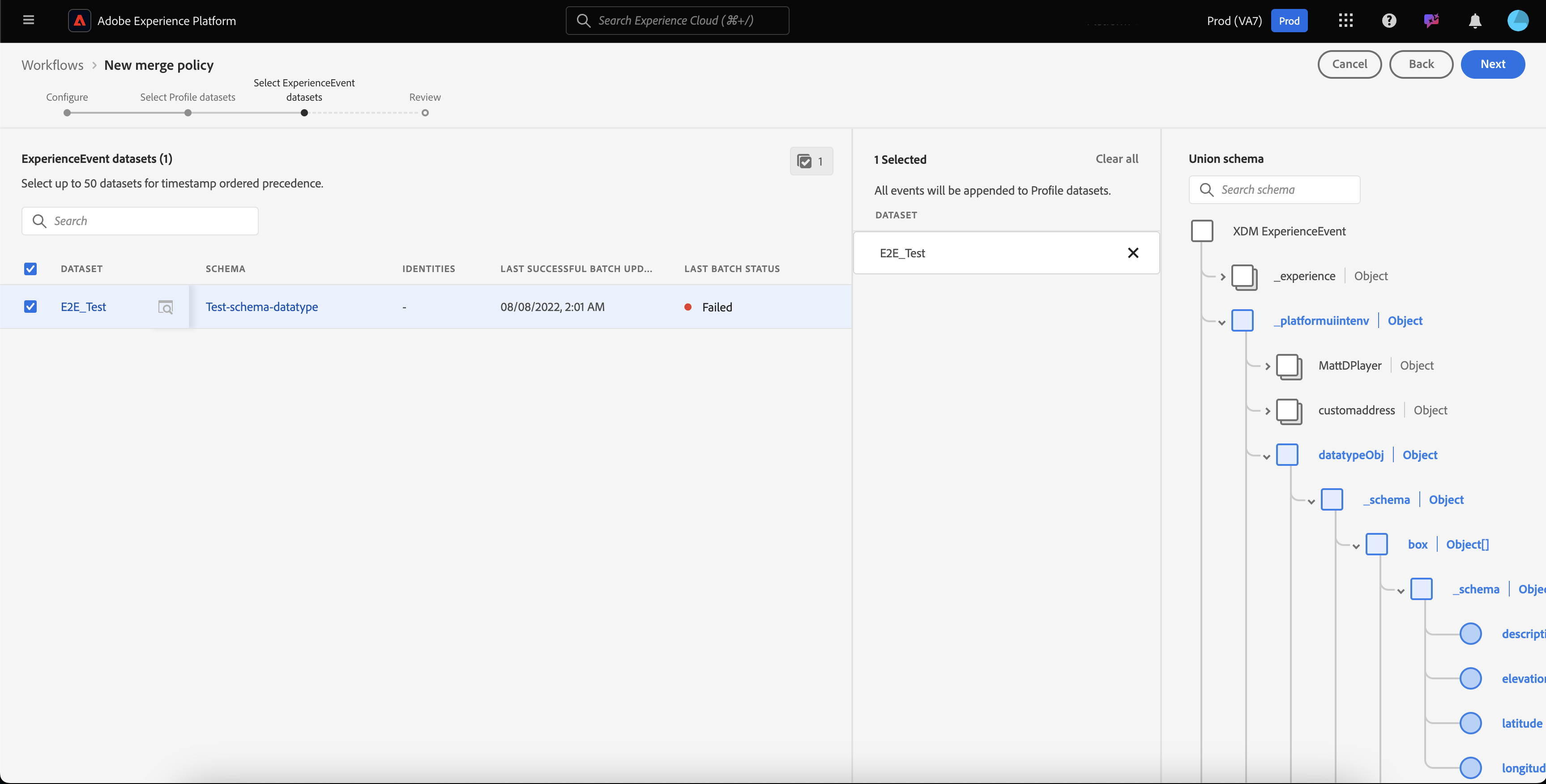1546x784 pixels.
Task: Expand the MattDPlayer object node
Action: coord(1267,366)
